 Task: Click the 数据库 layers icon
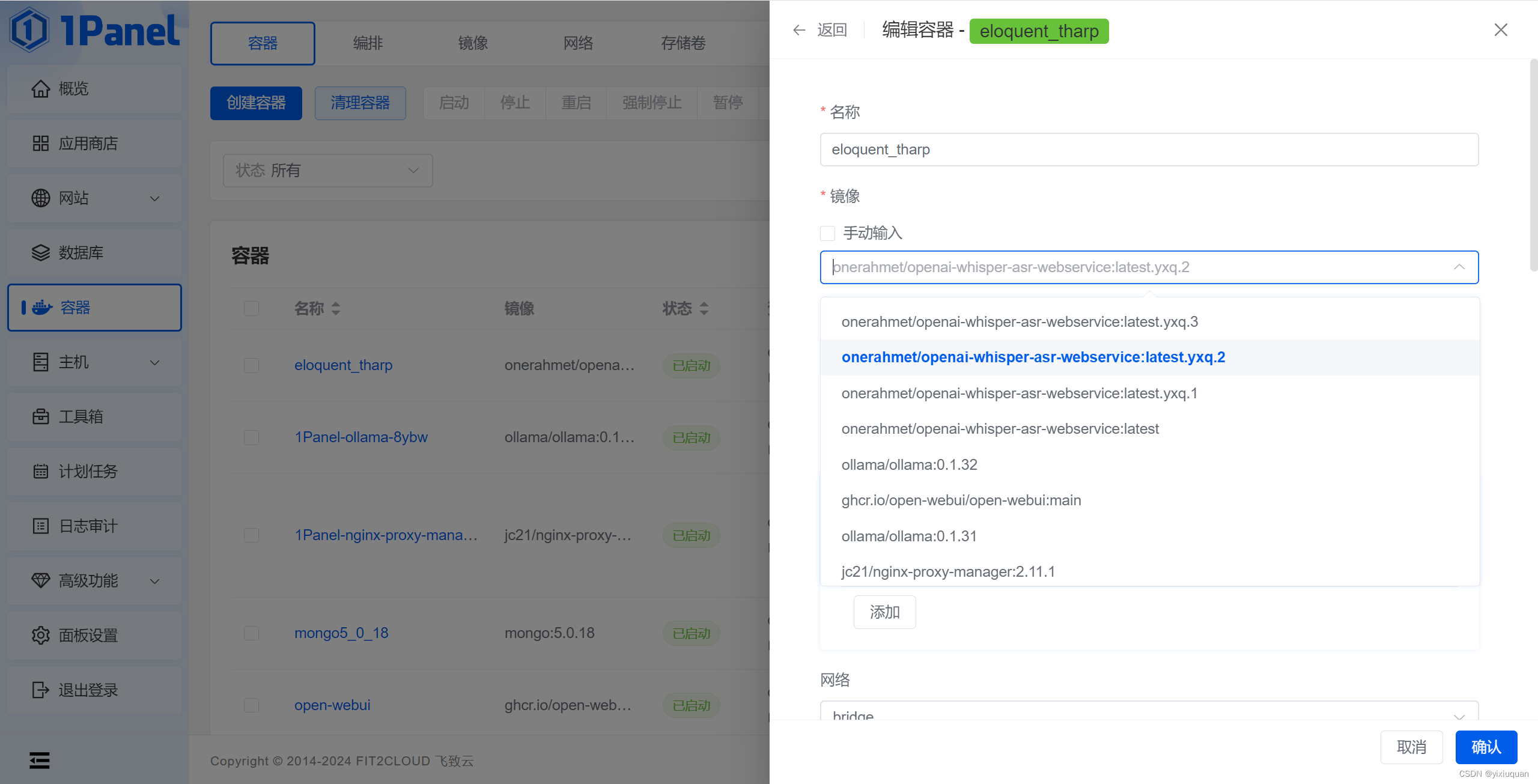[x=40, y=253]
